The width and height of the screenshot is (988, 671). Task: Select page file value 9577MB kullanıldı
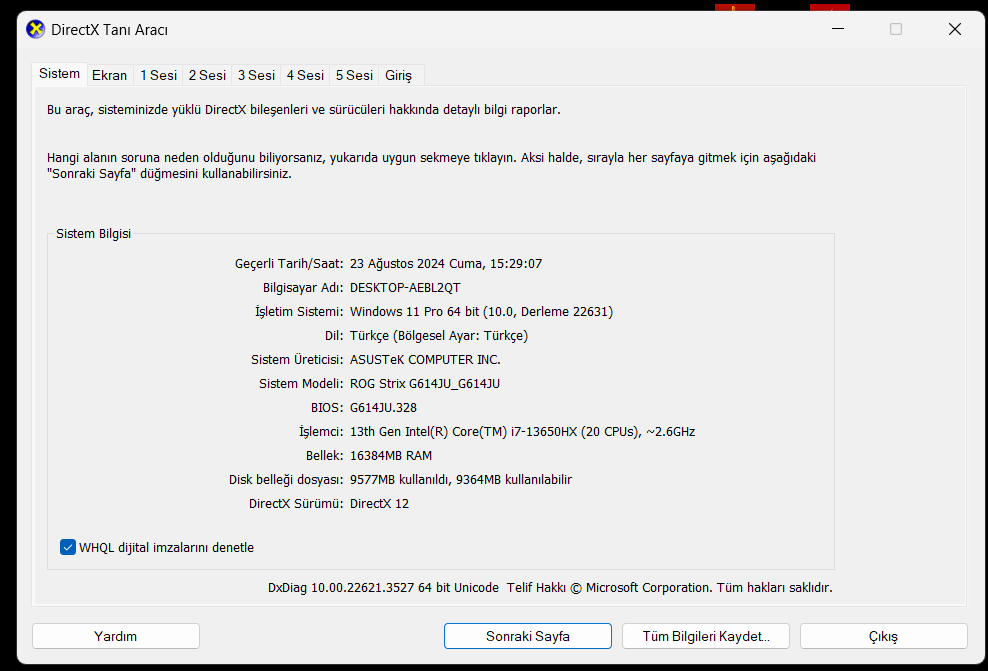[x=400, y=479]
